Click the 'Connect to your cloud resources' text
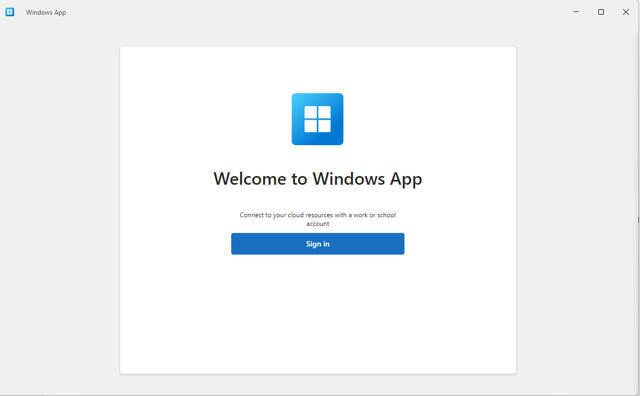Viewport: 640px width, 396px height. coord(318,219)
